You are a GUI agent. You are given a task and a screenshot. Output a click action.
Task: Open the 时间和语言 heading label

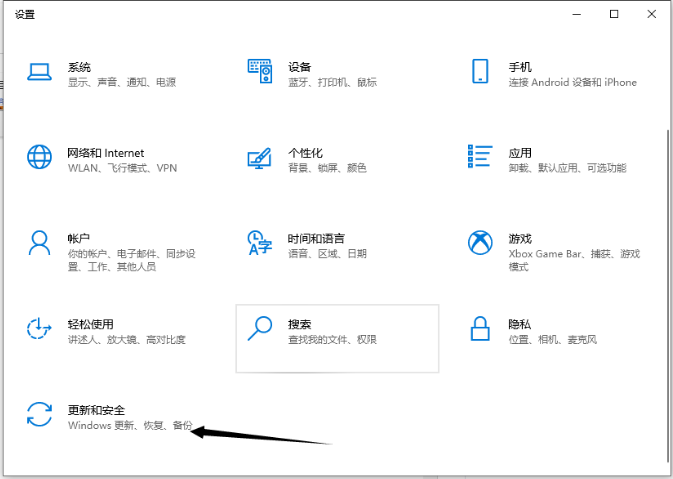point(316,239)
